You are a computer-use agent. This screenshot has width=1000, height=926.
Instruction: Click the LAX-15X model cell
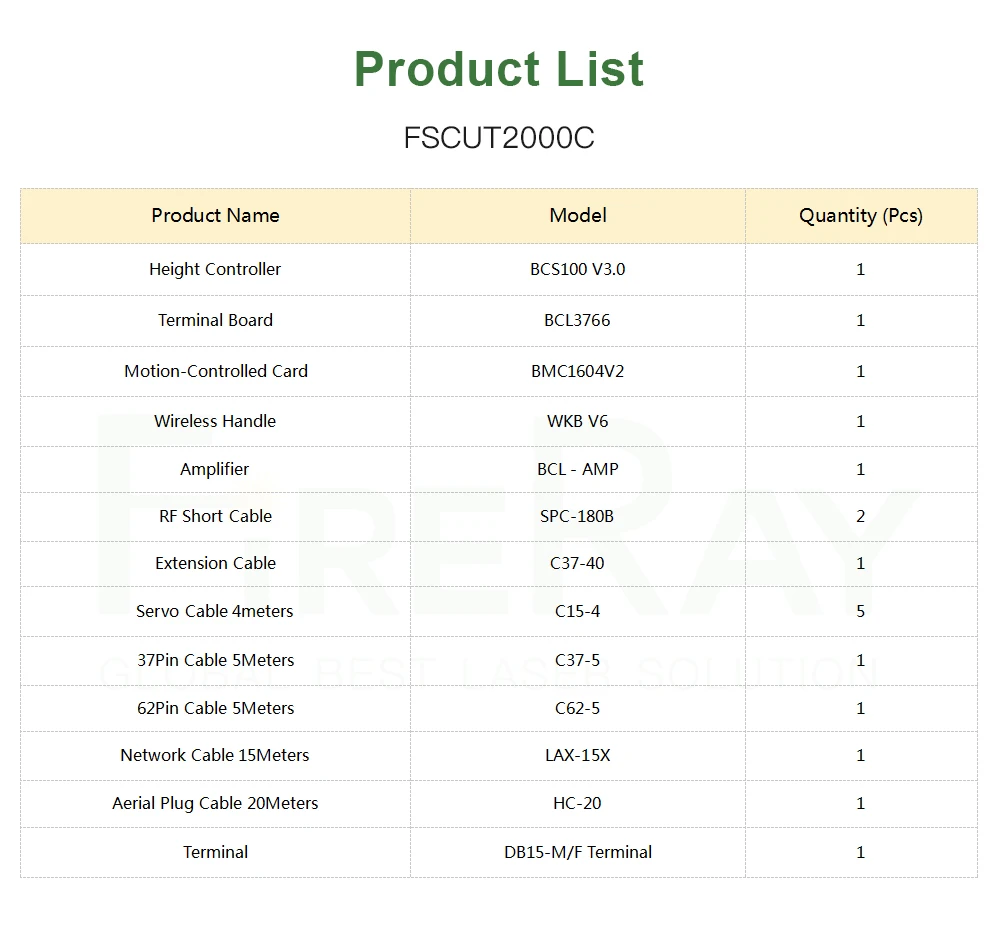pyautogui.click(x=578, y=755)
